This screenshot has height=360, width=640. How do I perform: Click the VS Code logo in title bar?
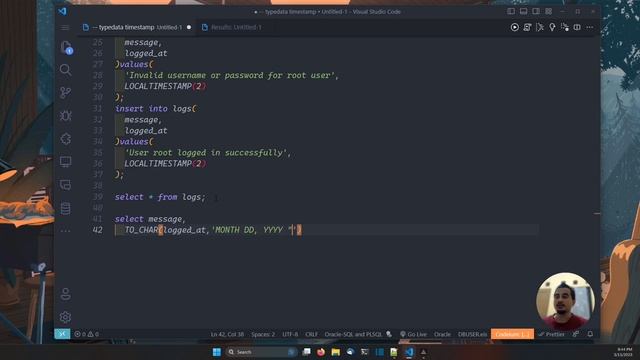[x=62, y=11]
